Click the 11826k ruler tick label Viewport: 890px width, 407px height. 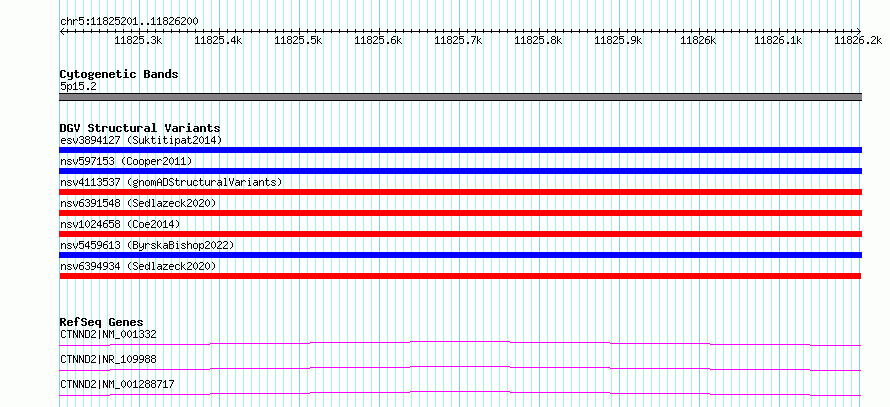click(698, 40)
